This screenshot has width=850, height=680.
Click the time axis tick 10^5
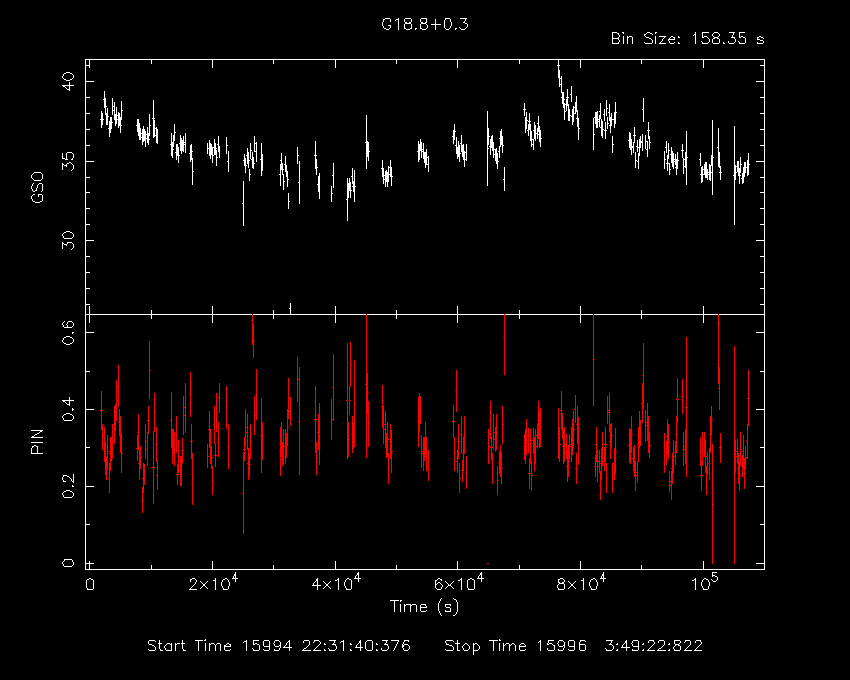tap(704, 583)
